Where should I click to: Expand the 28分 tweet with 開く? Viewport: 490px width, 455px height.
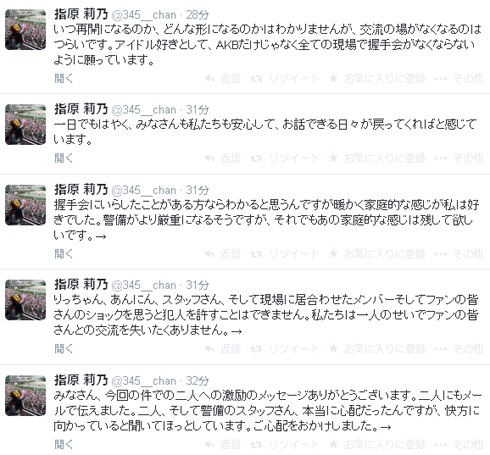tap(63, 79)
